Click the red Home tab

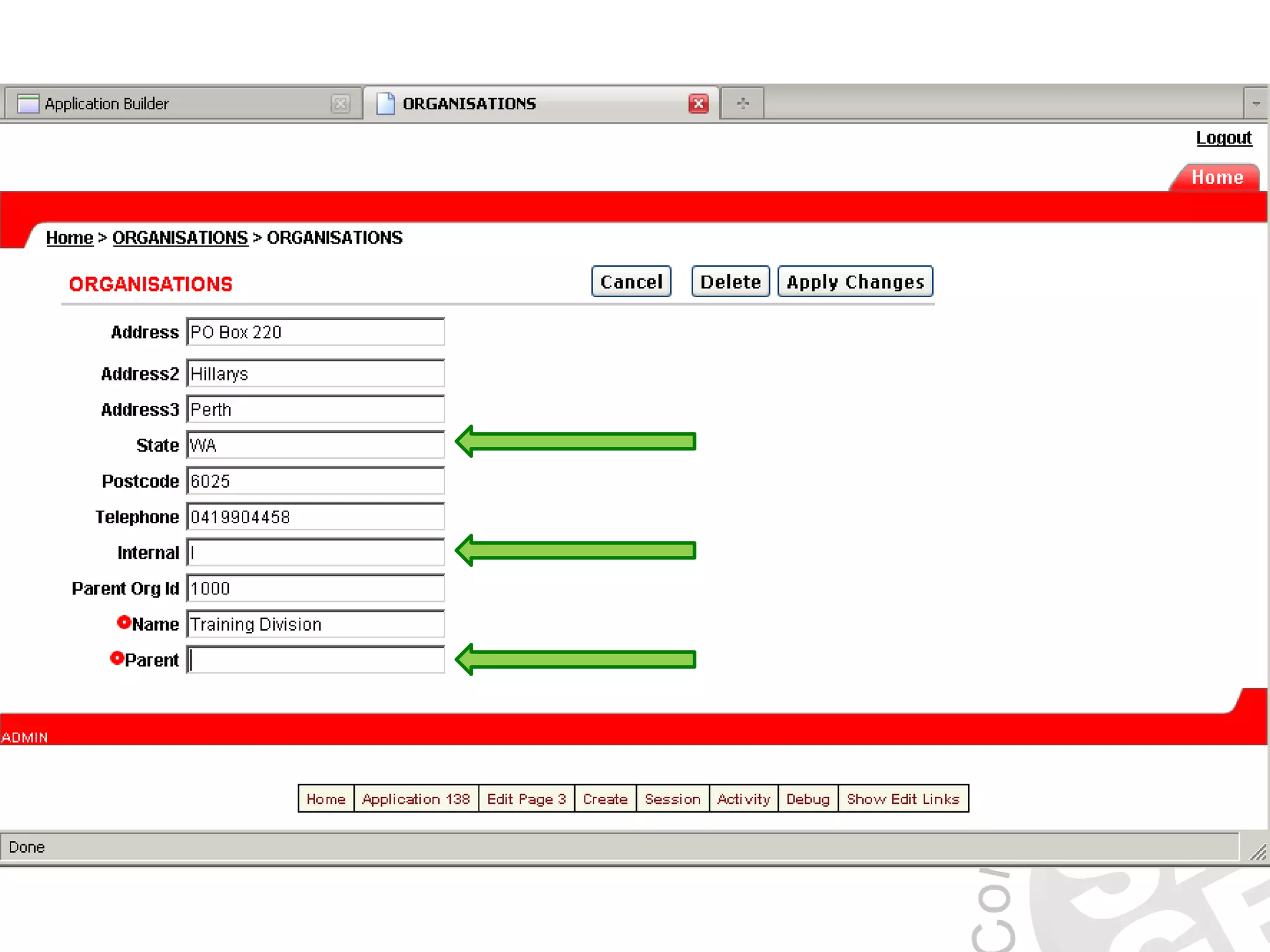1217,178
